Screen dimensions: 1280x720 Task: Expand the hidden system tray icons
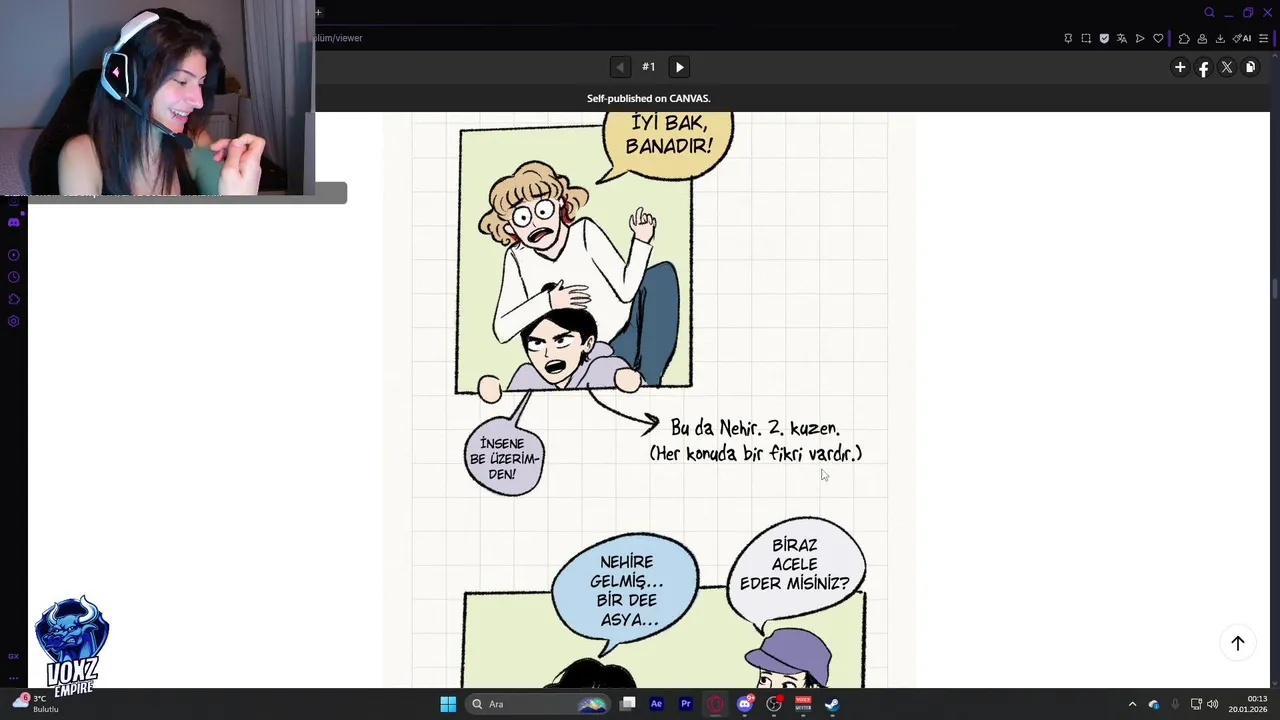click(1132, 704)
